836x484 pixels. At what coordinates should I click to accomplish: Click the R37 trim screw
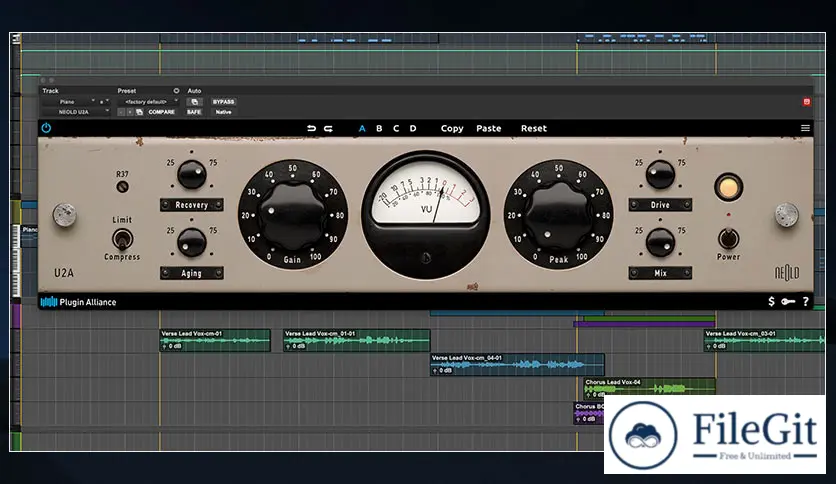click(x=123, y=187)
